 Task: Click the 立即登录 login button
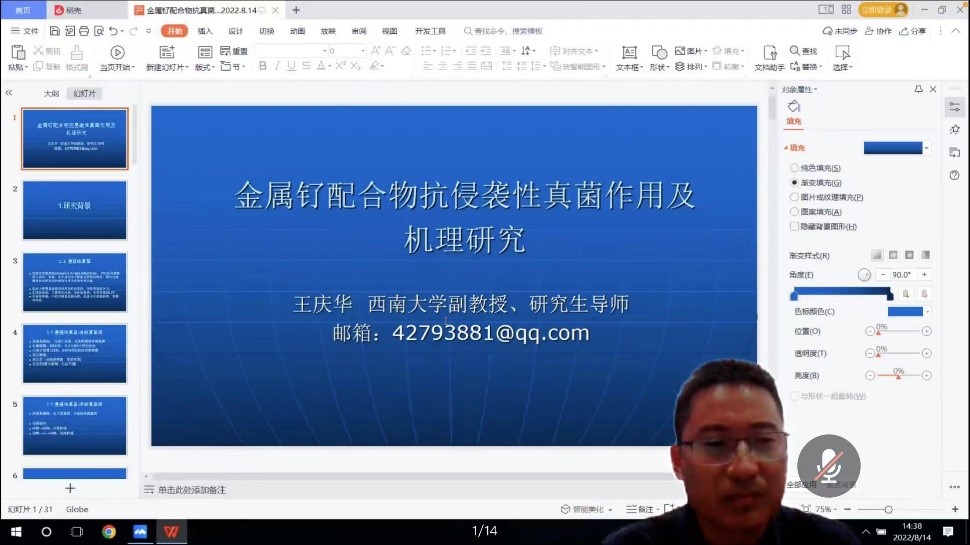pyautogui.click(x=883, y=9)
